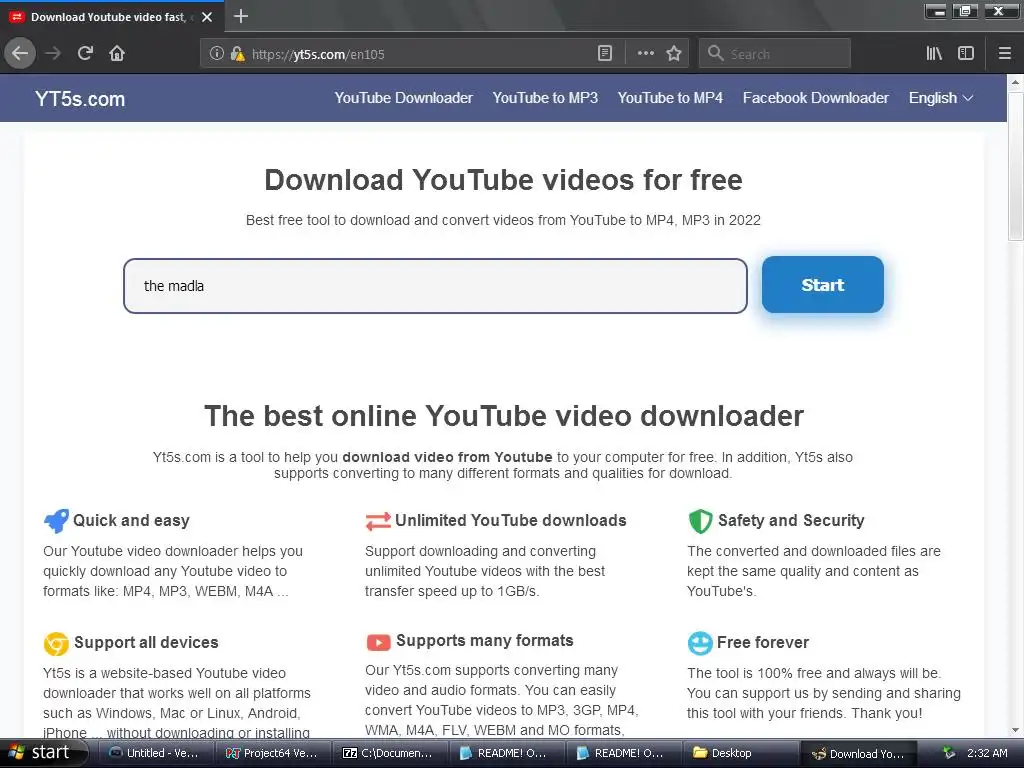Open YouTube Downloader nav item
This screenshot has width=1024, height=768.
[x=404, y=98]
